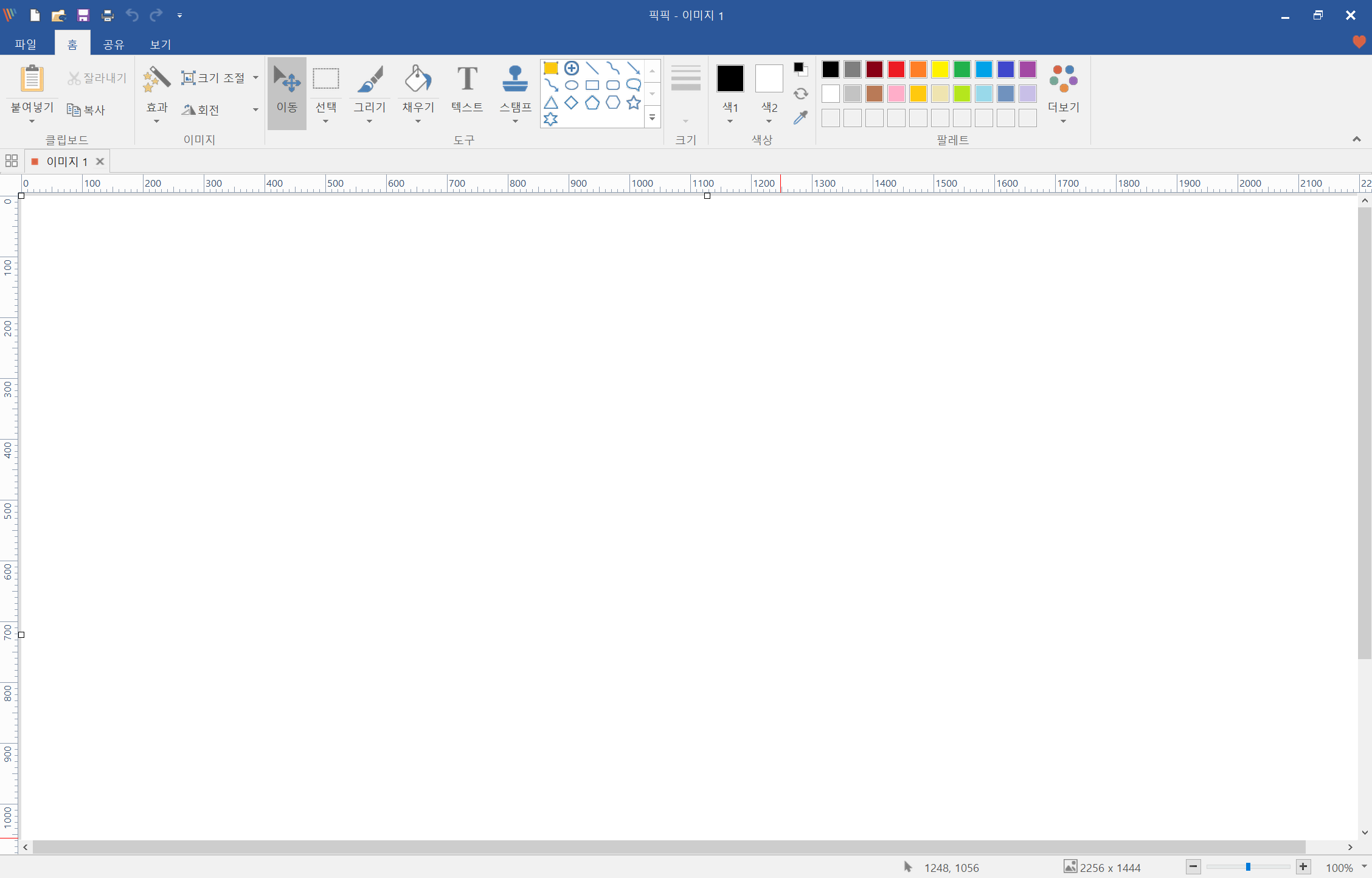The height and width of the screenshot is (878, 1372).
Task: Switch to the View ribbon tab
Action: click(x=161, y=44)
